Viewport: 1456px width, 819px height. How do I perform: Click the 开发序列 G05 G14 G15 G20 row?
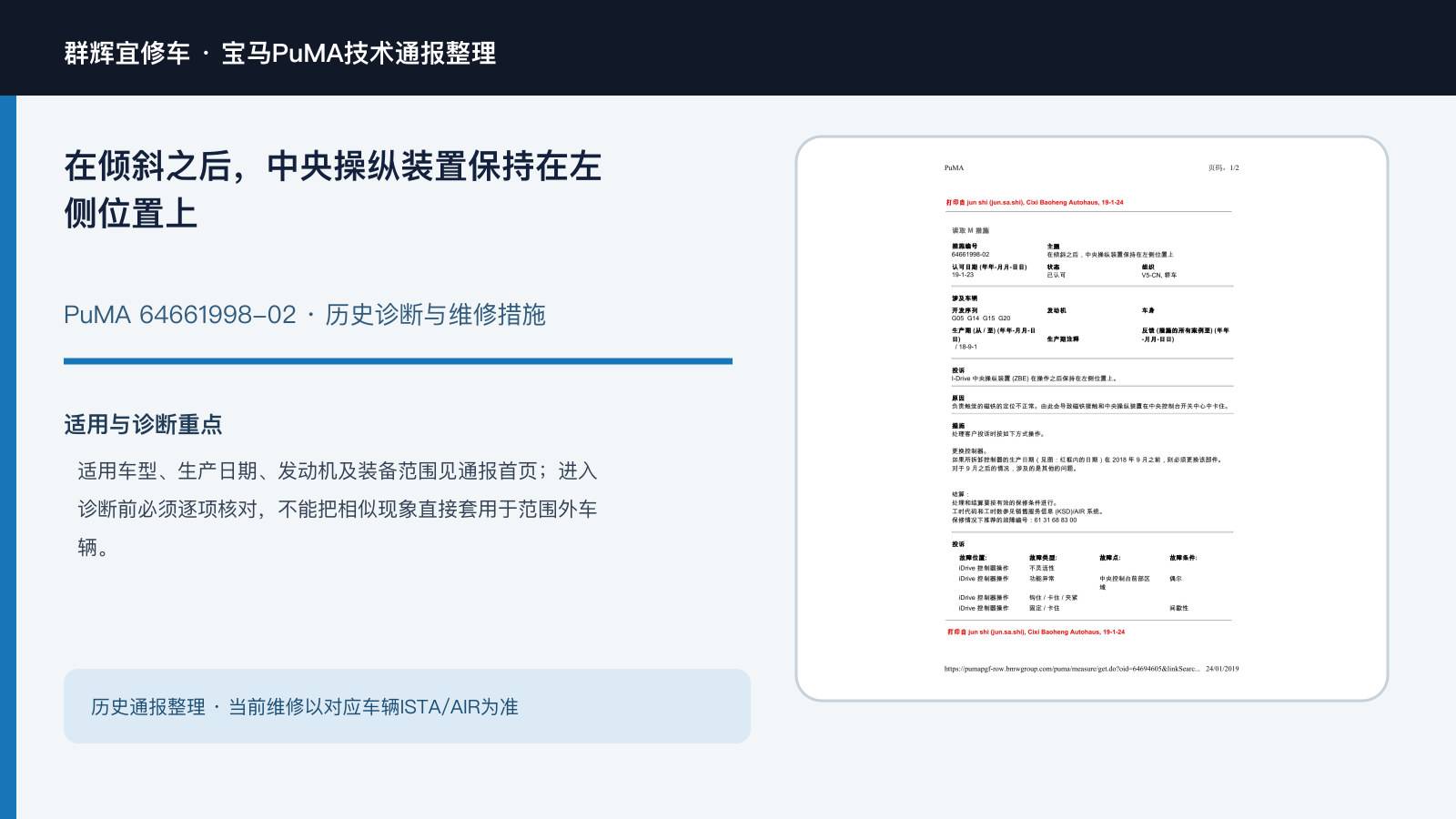981,315
